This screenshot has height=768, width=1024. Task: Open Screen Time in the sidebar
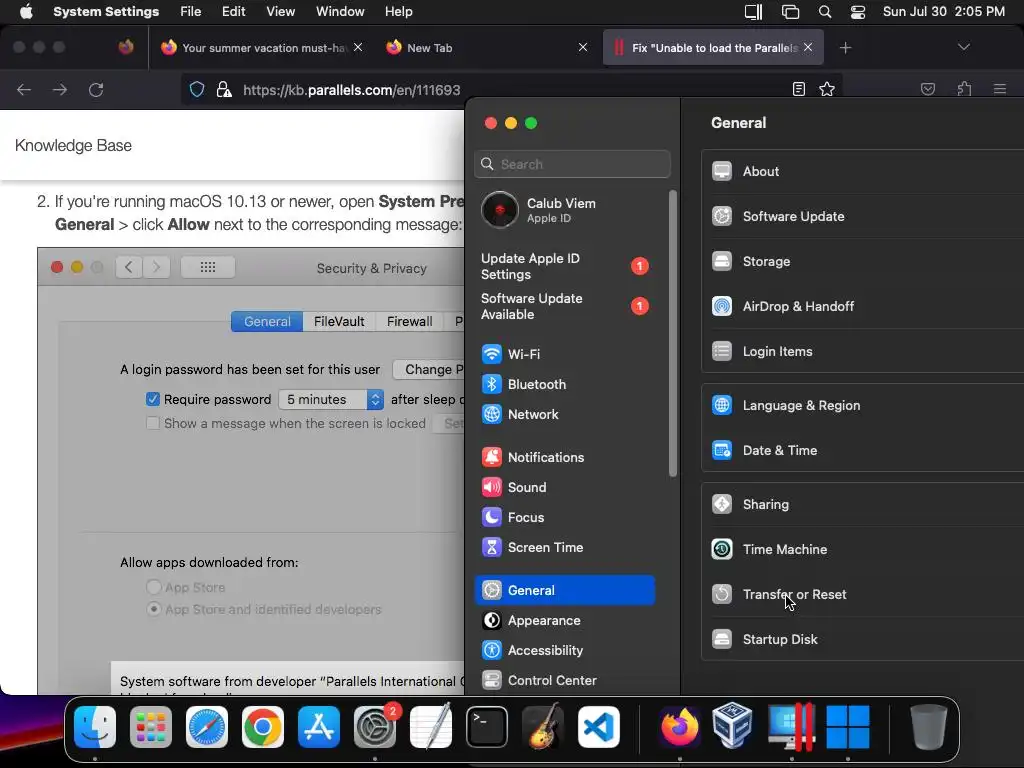pyautogui.click(x=565, y=547)
